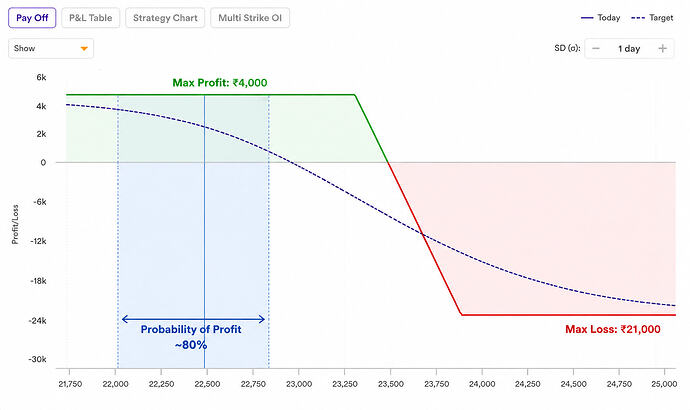Select the Strategy Chart tab

[x=165, y=18]
